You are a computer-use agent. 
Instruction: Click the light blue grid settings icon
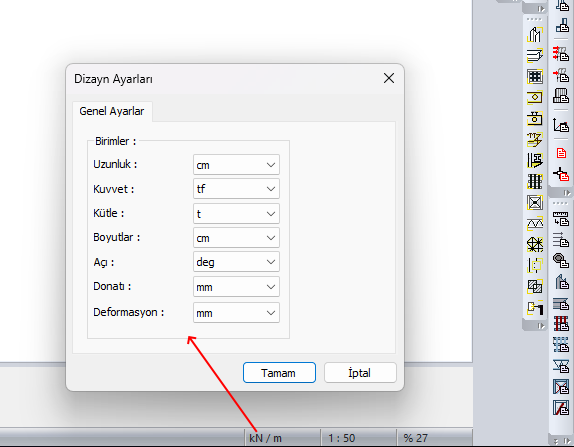[x=561, y=344]
